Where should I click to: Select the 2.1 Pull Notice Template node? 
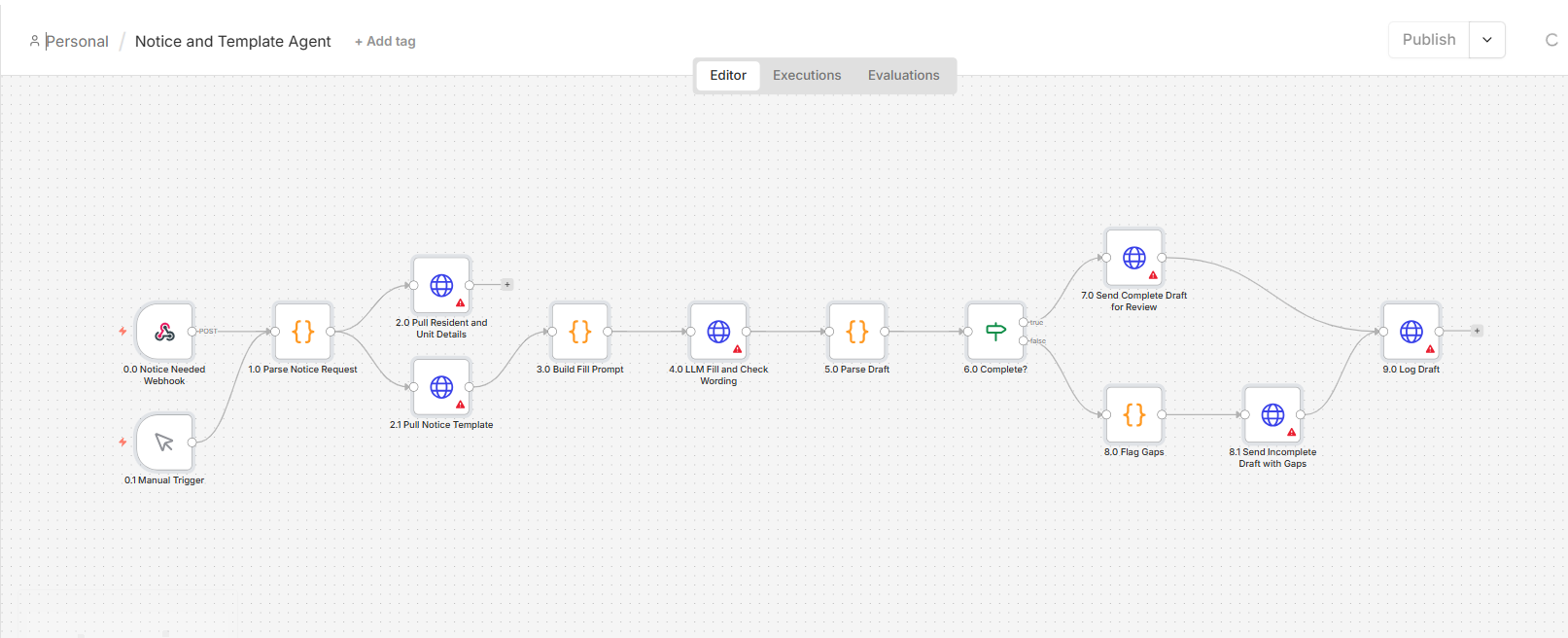pyautogui.click(x=441, y=387)
